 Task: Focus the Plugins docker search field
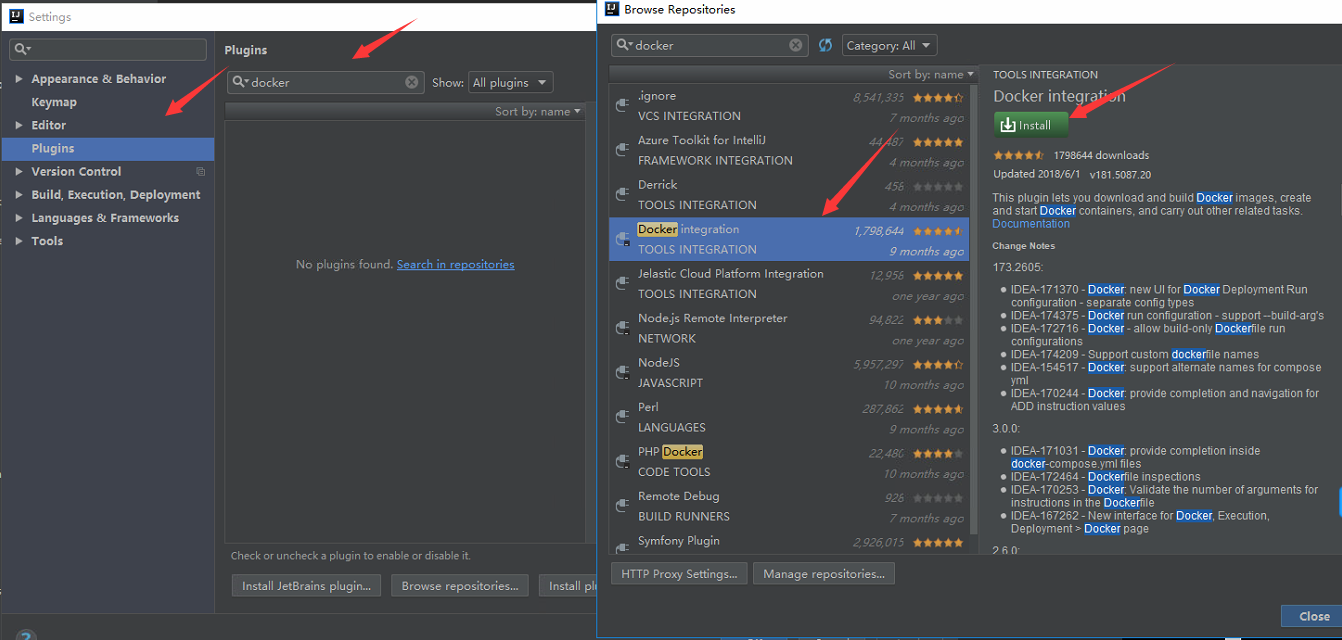pos(326,82)
